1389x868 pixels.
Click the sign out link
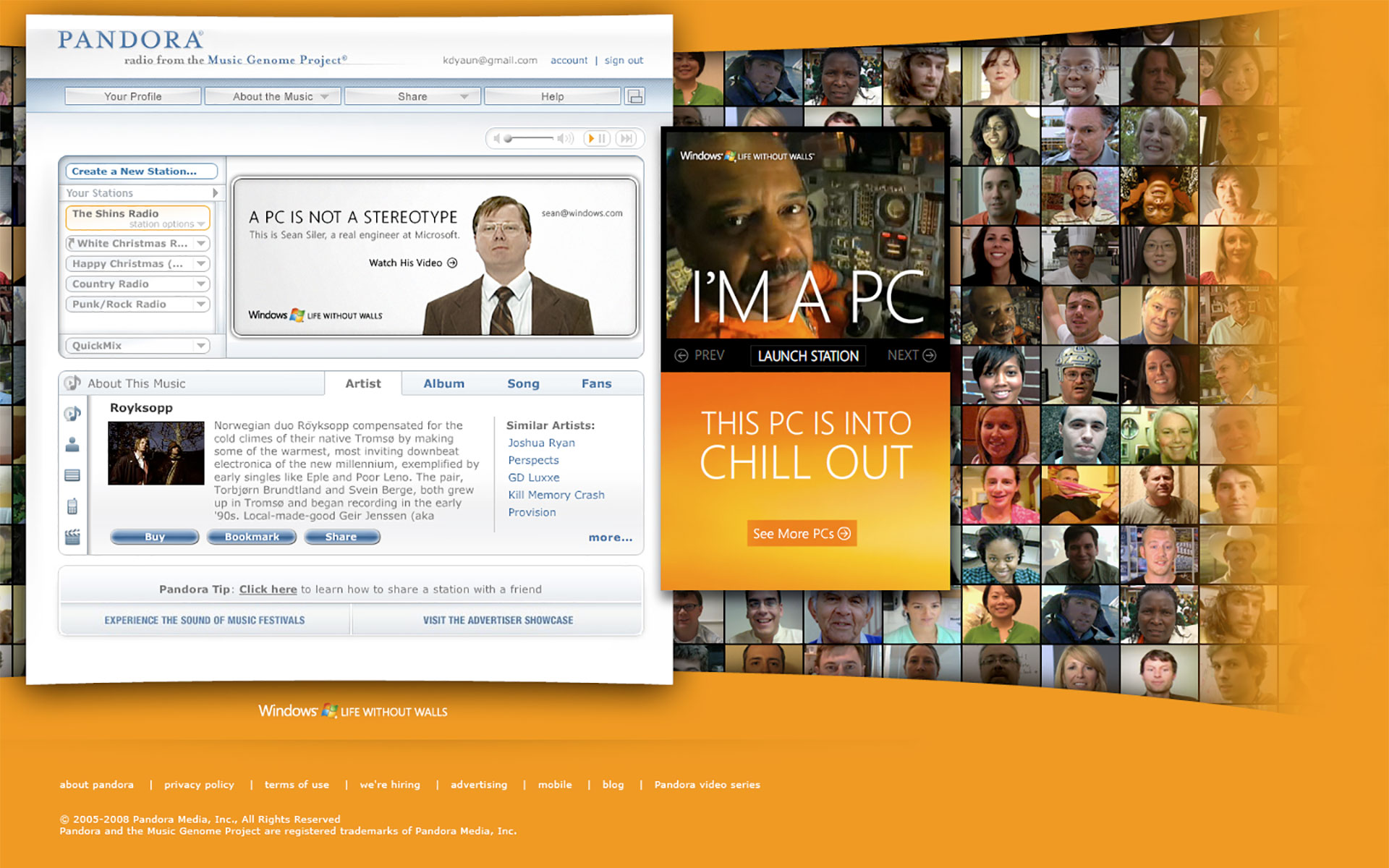point(624,60)
